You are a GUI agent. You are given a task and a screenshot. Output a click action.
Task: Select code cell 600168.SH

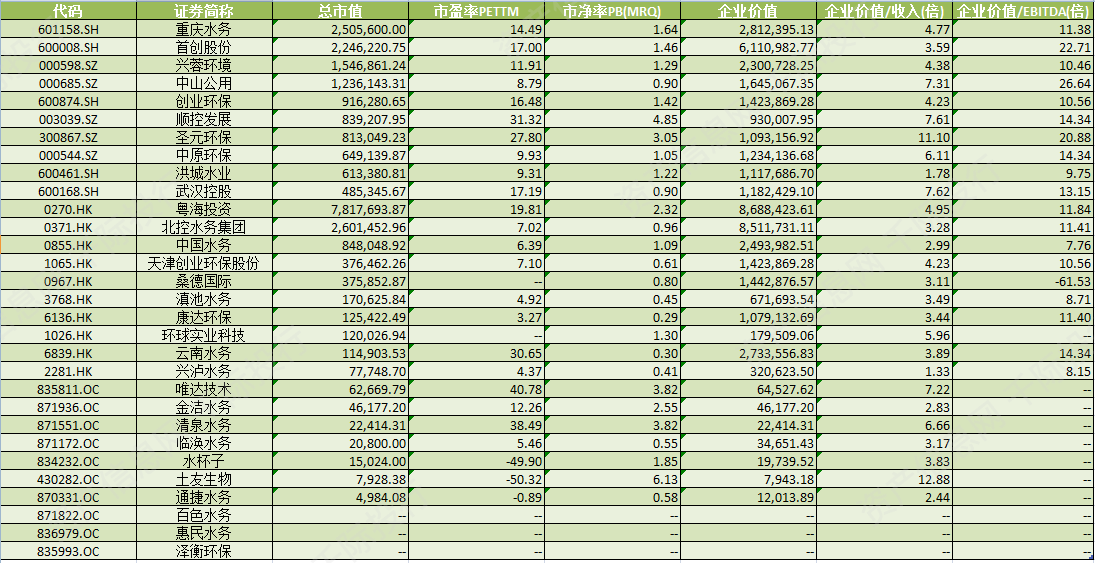tap(68, 191)
